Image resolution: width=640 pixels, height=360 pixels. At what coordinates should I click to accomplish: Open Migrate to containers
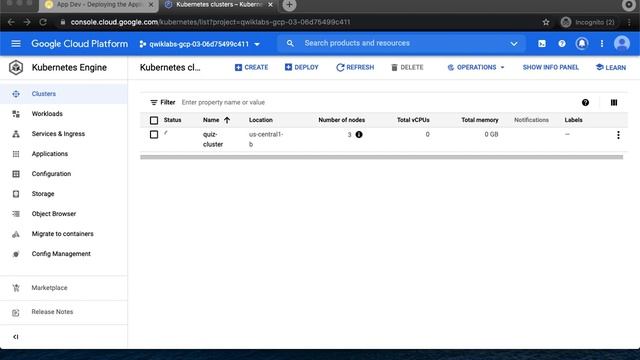(62, 233)
